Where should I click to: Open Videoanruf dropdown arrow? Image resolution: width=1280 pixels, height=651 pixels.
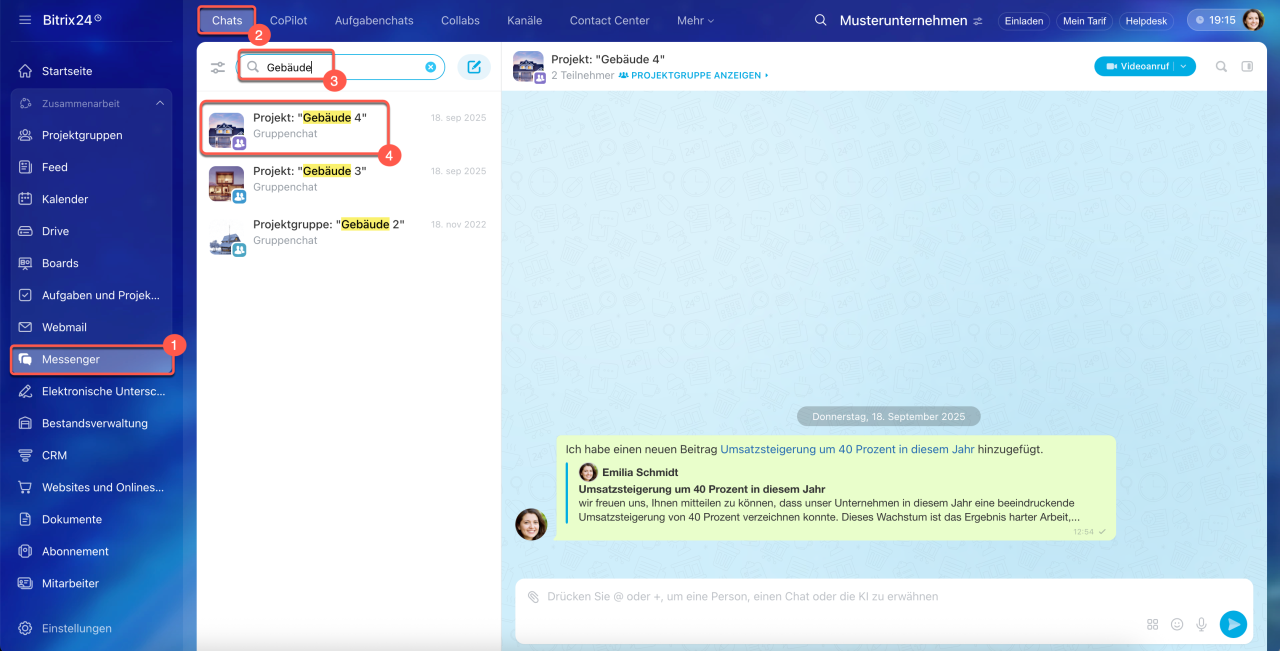[1184, 67]
